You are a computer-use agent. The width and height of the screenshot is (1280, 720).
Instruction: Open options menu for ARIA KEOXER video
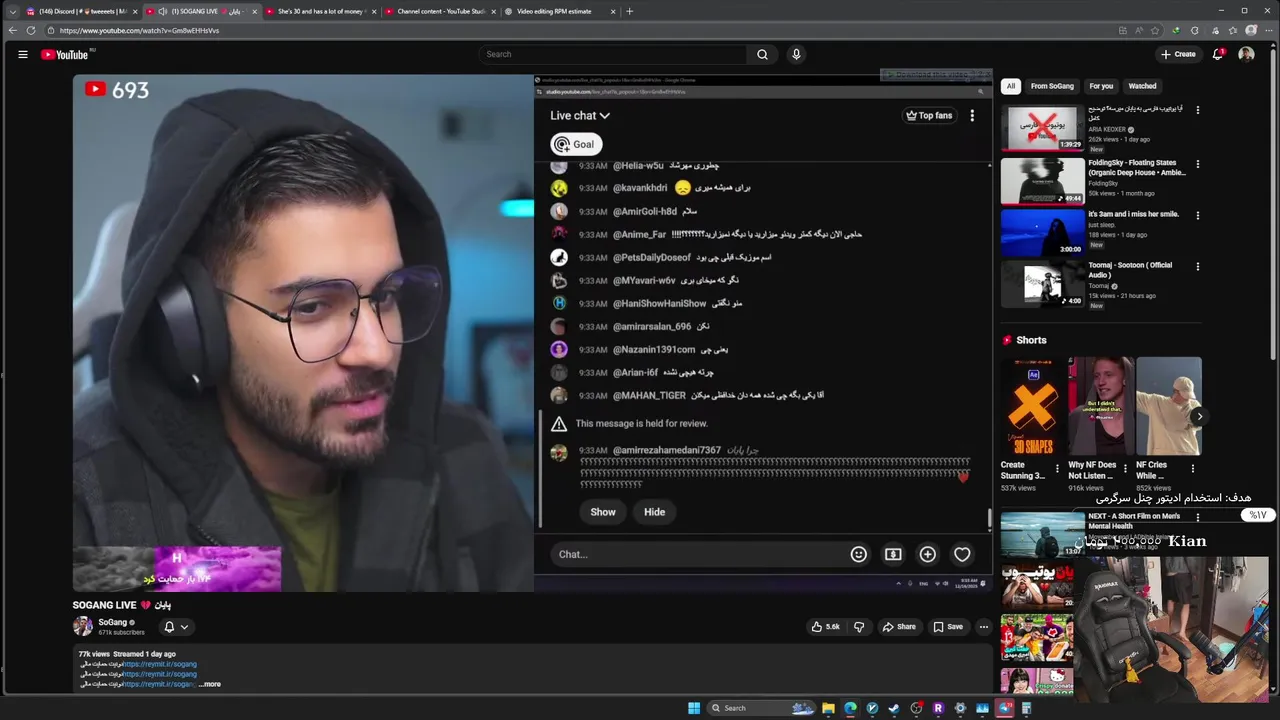pyautogui.click(x=1197, y=110)
